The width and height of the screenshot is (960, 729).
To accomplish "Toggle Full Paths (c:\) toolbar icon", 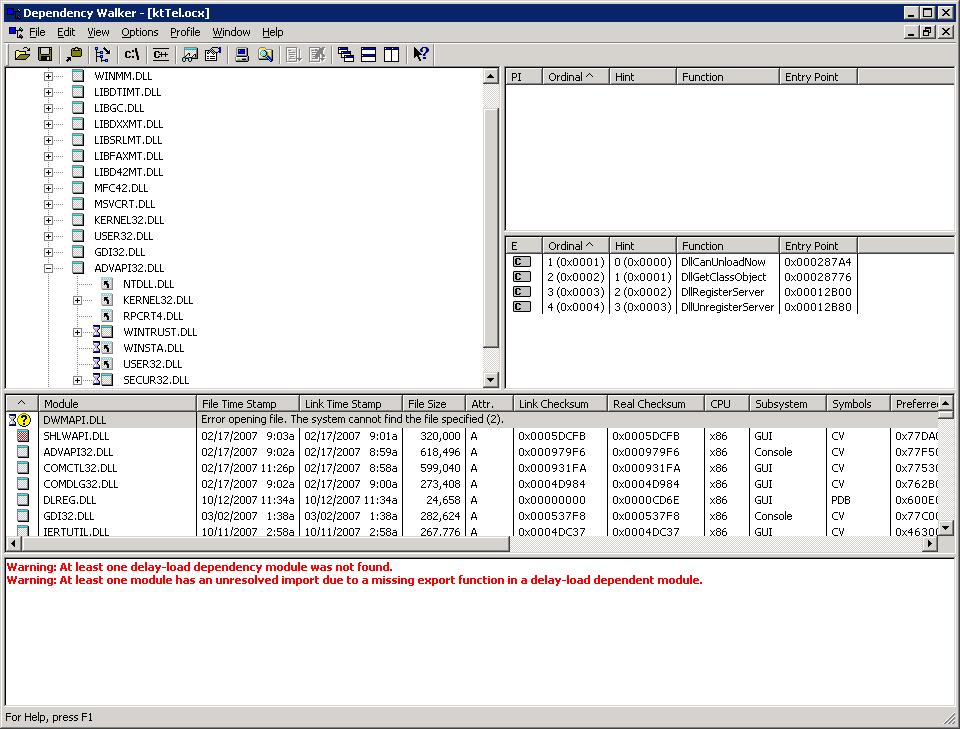I will tap(132, 54).
